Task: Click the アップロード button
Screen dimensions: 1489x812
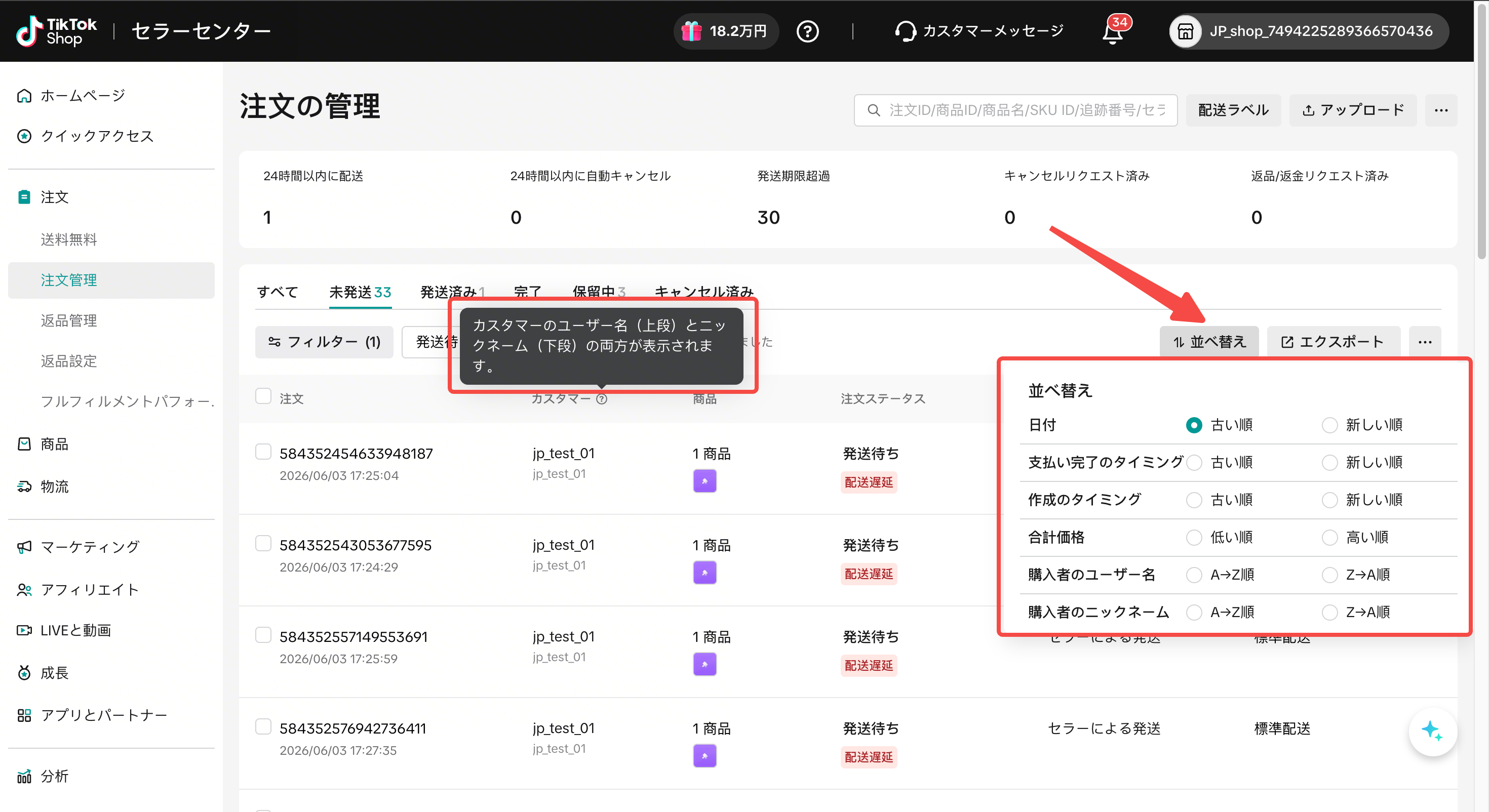Action: pos(1353,110)
